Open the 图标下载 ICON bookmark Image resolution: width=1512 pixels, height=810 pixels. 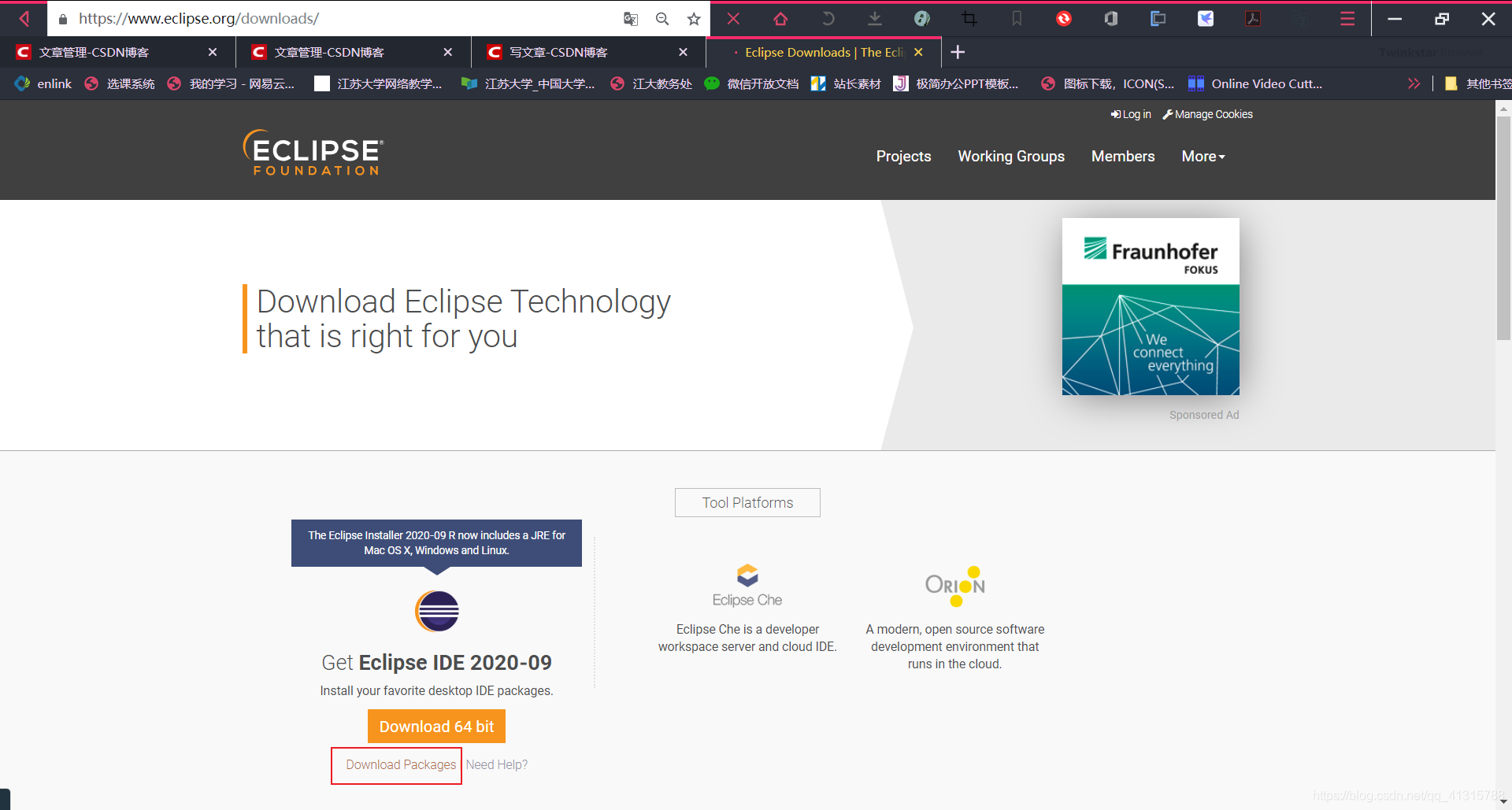tap(1107, 83)
